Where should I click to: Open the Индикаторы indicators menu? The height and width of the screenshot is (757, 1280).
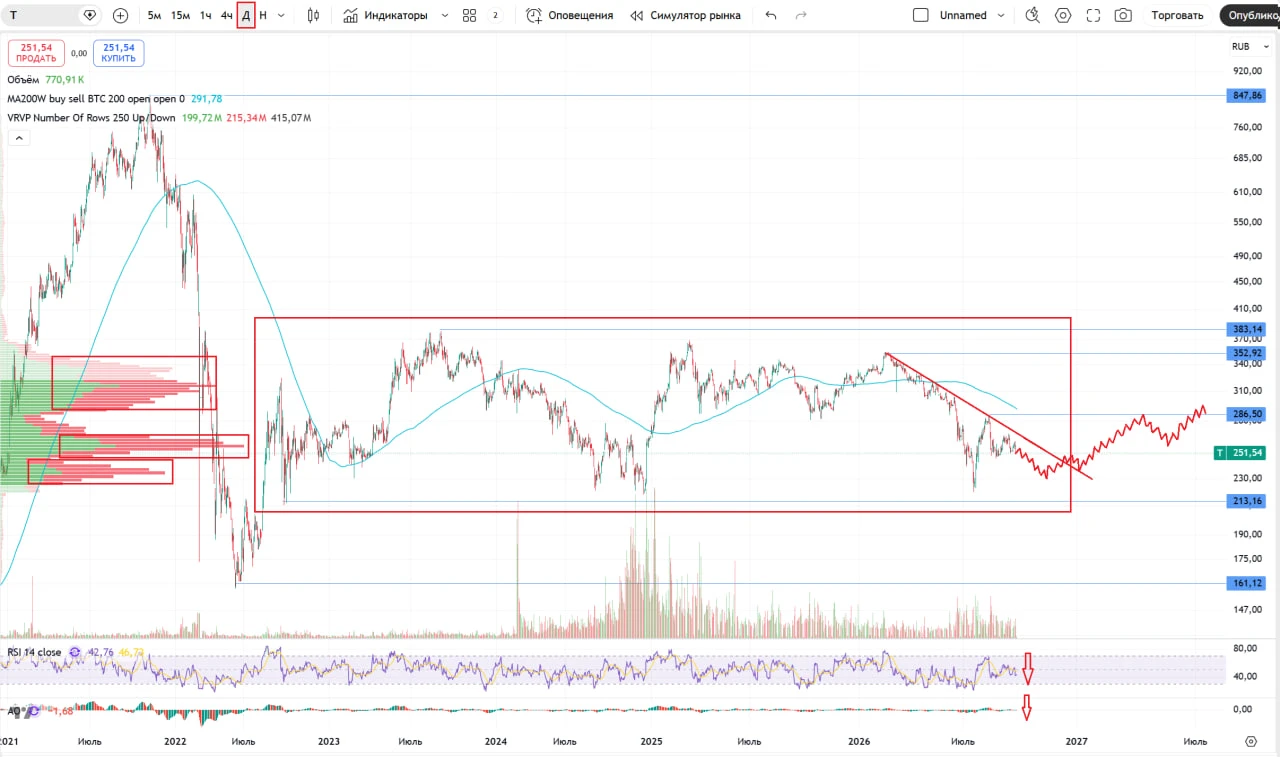tap(385, 15)
